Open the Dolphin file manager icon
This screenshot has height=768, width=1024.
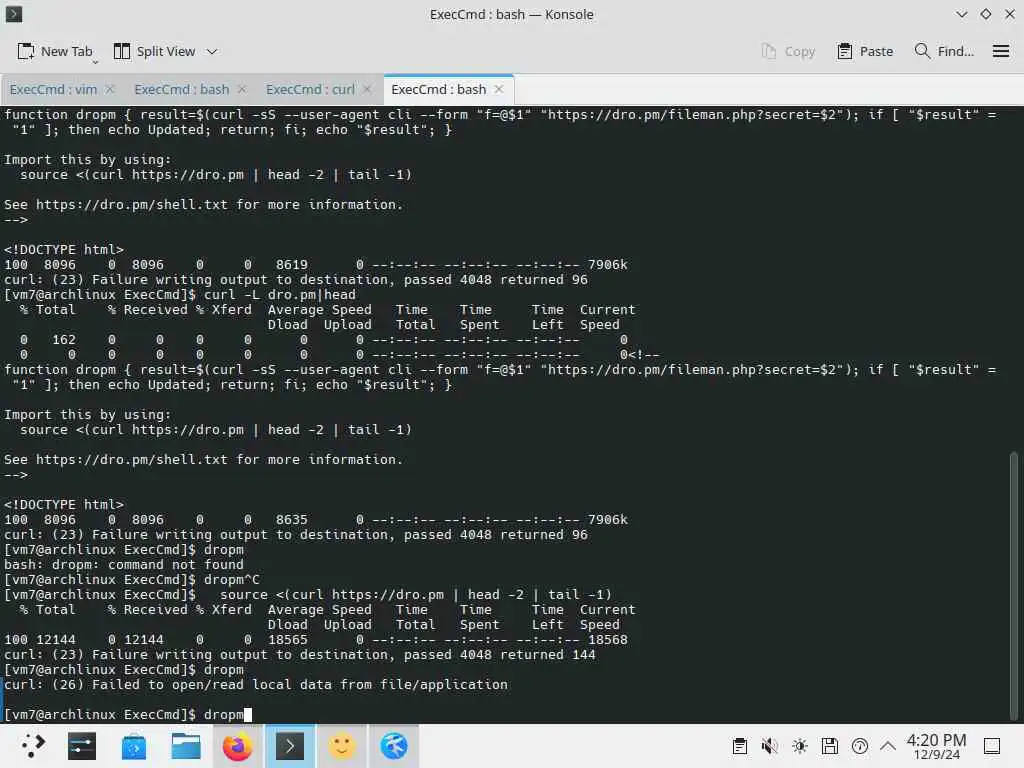(x=185, y=746)
